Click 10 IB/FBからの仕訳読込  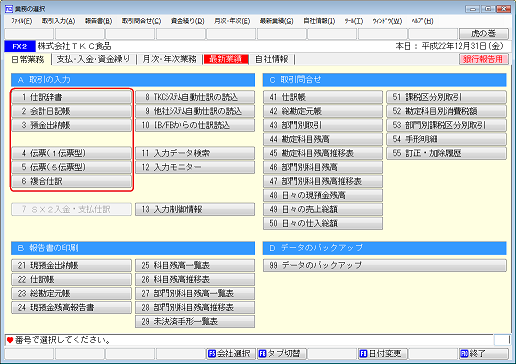pyautogui.click(x=195, y=125)
